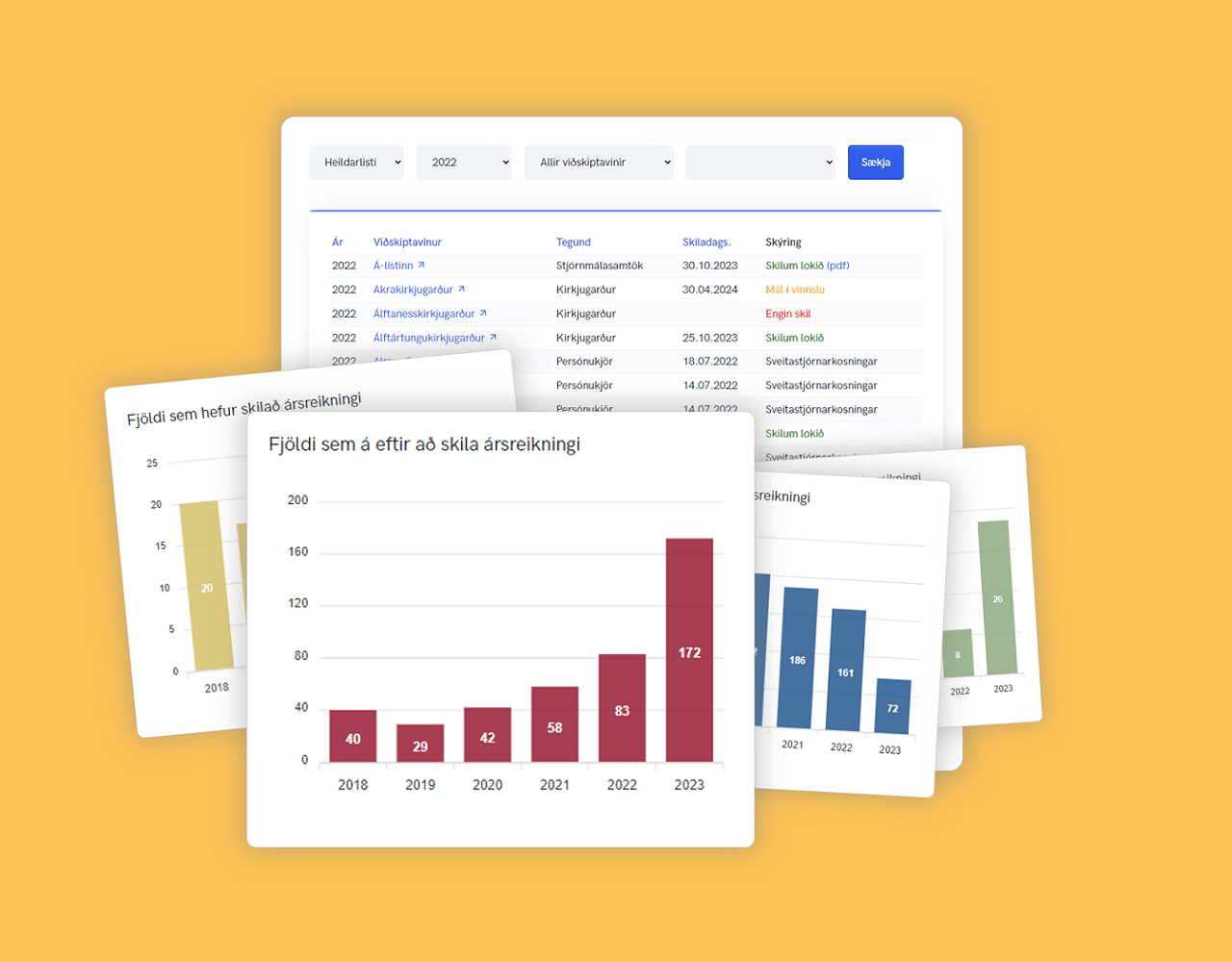Screen dimensions: 1232x962
Task: Sort by the Ár column header
Action: click(338, 242)
